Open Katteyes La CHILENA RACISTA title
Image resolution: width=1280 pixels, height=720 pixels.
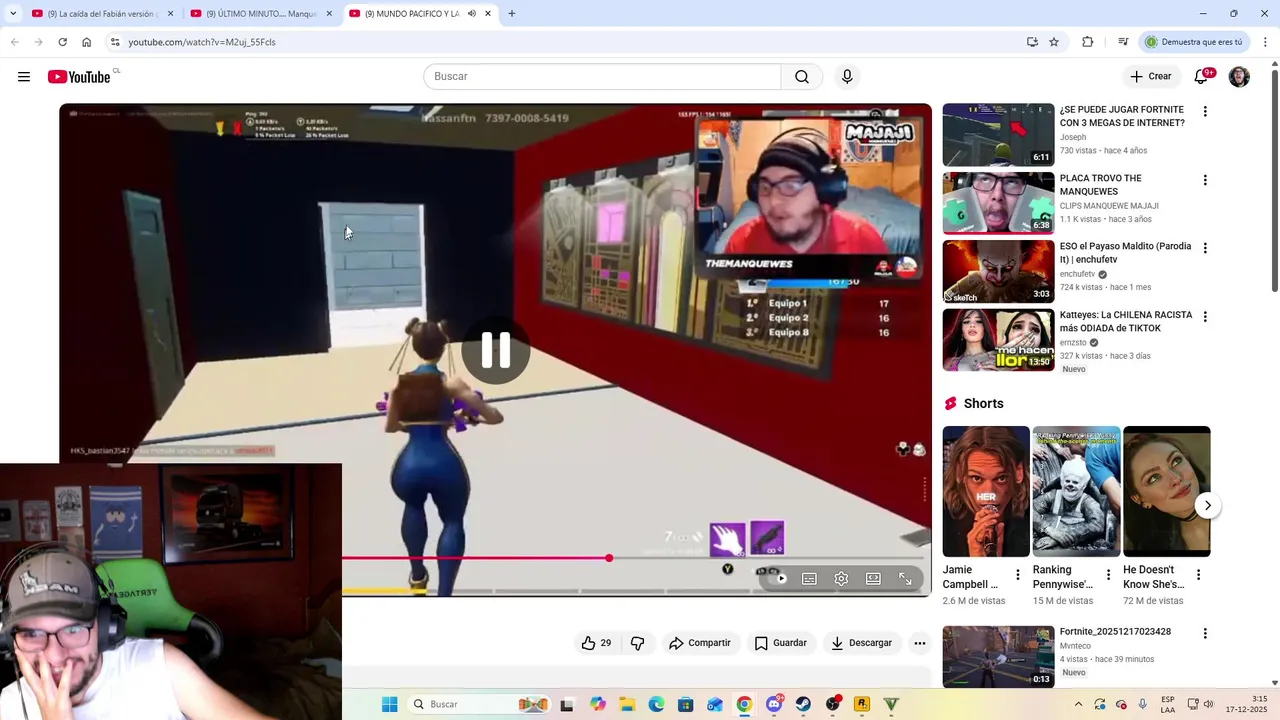click(1126, 321)
